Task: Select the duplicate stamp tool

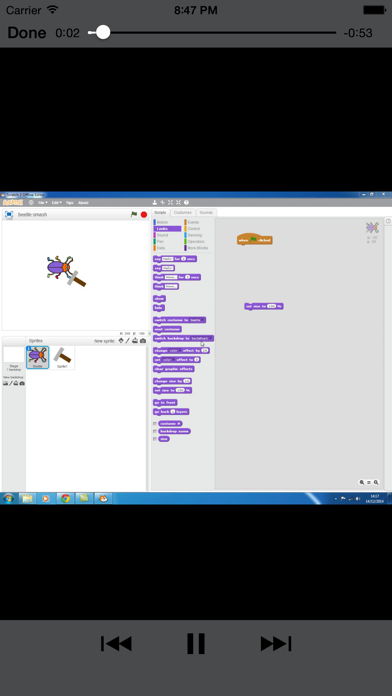Action: tap(154, 202)
